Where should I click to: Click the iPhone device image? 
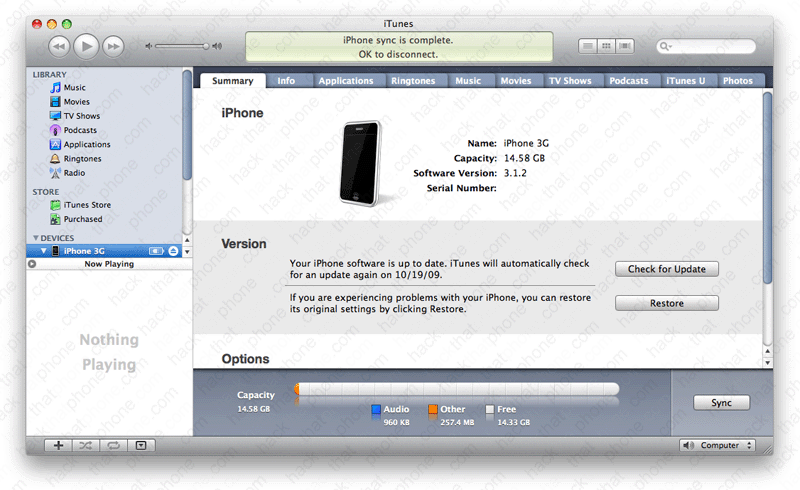[x=361, y=163]
